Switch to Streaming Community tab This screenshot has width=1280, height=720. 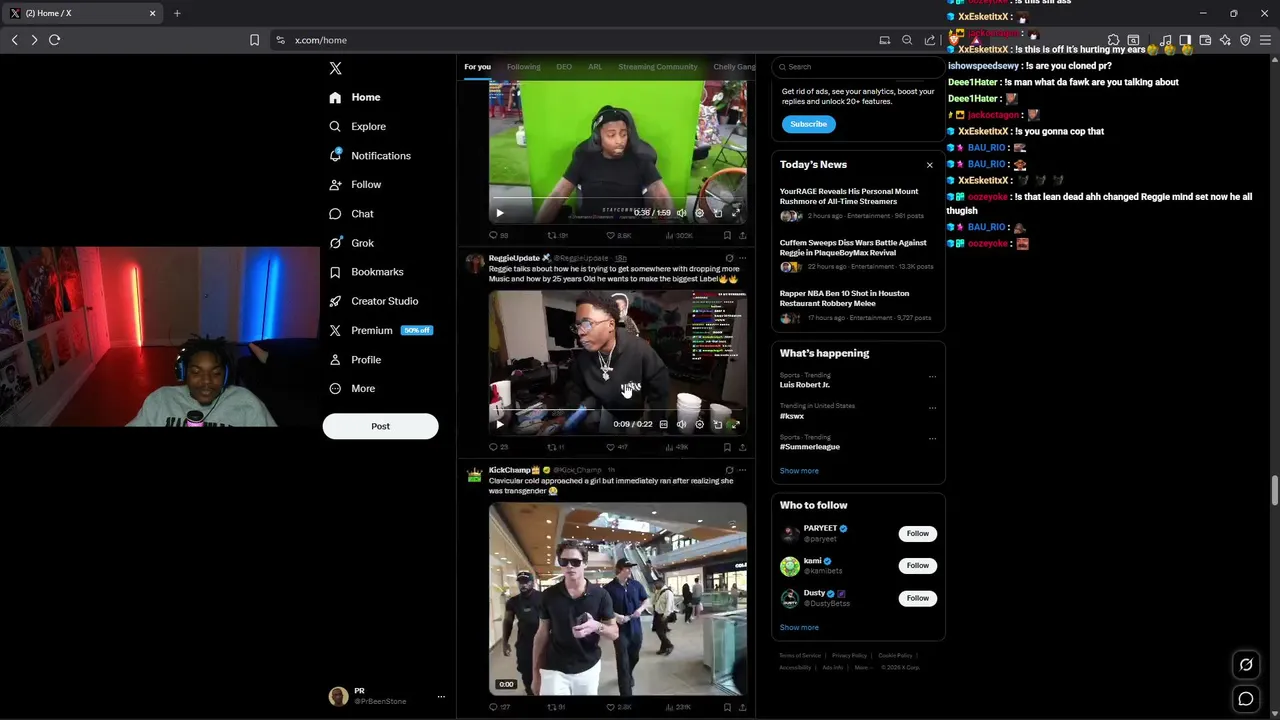pos(657,67)
